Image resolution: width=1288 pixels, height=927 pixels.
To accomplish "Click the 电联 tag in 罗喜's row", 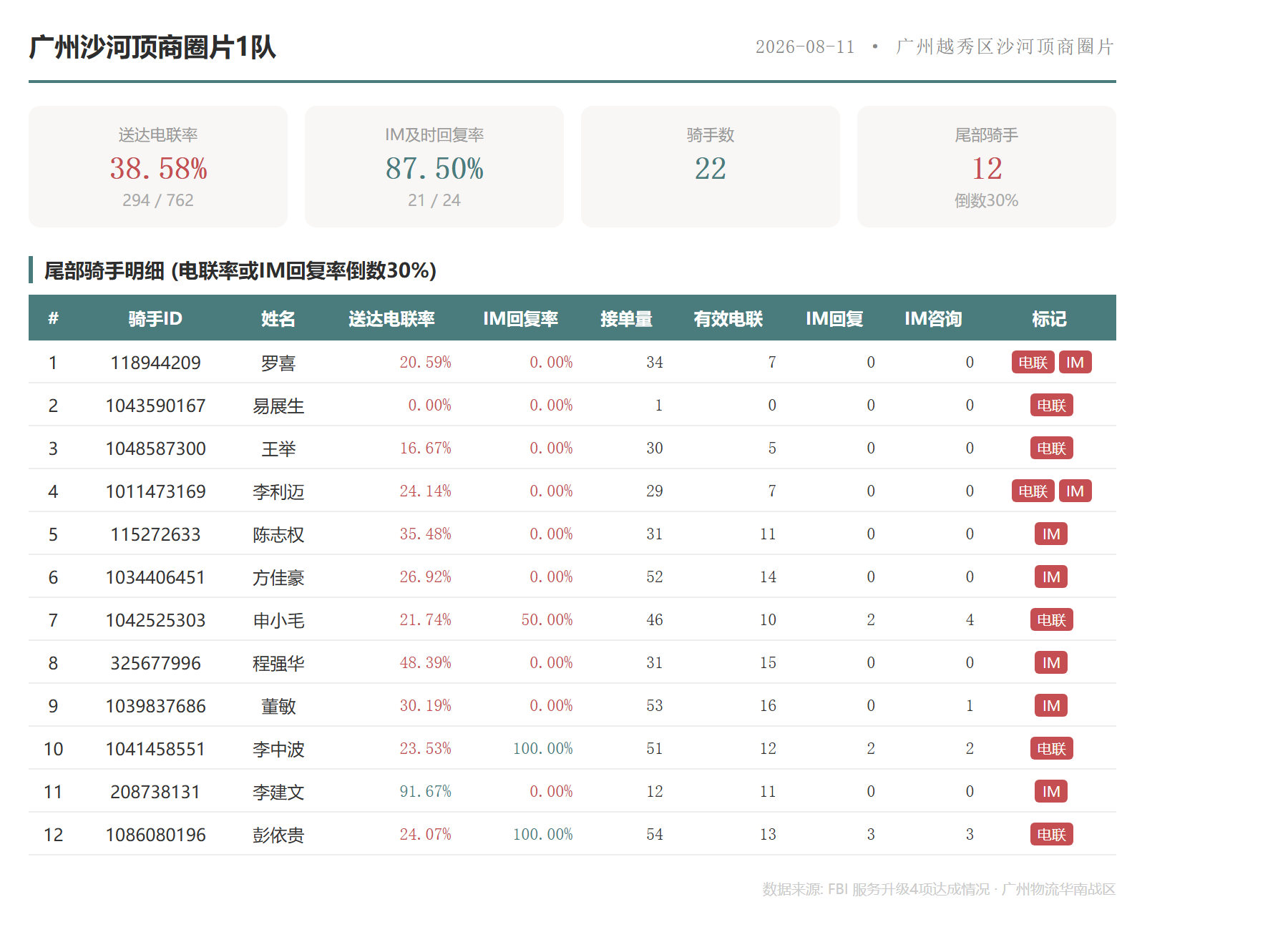I will tap(1033, 362).
